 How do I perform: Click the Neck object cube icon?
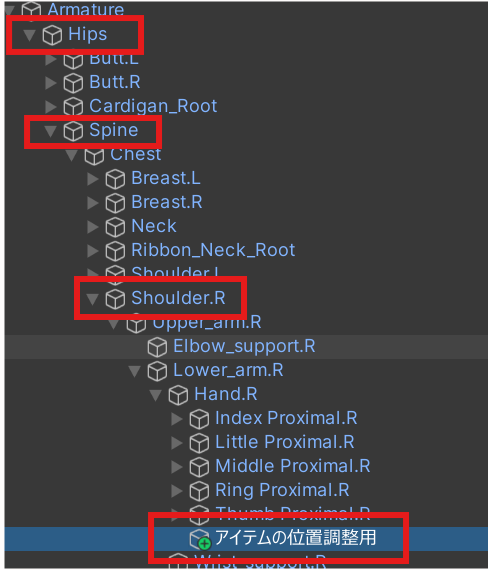pyautogui.click(x=115, y=227)
